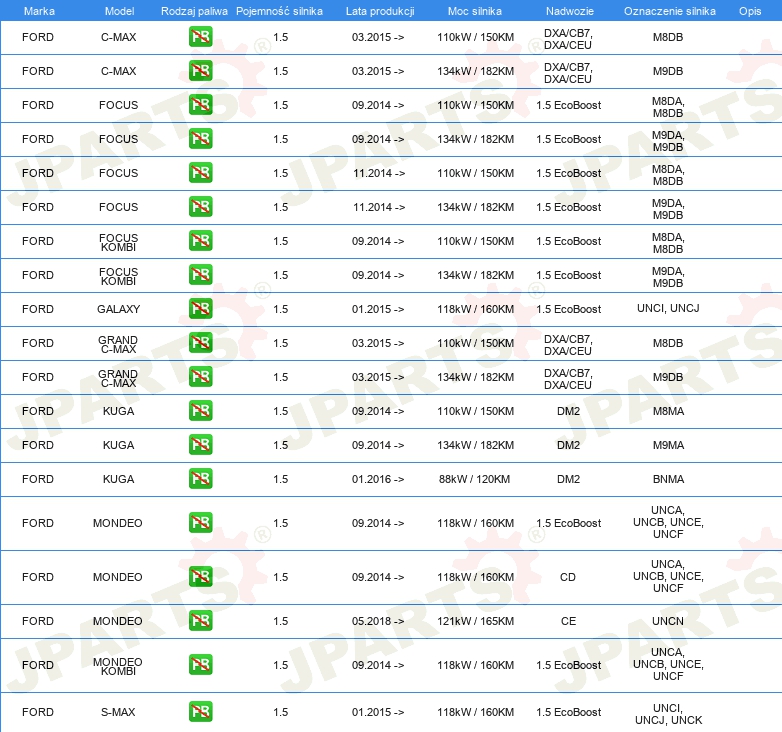
Task: Click the 88kW / 120KM power value
Action: (x=474, y=479)
